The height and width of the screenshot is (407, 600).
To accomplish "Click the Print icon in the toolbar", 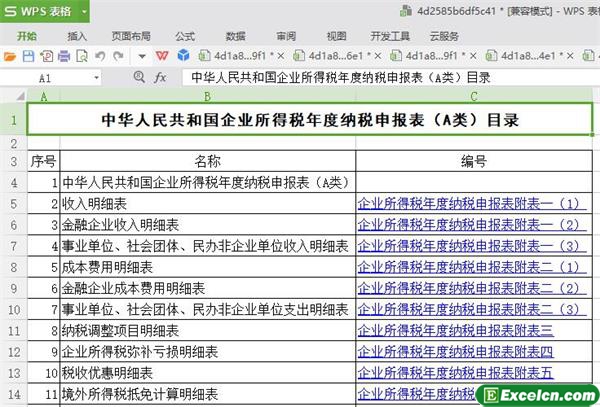I will [x=63, y=56].
